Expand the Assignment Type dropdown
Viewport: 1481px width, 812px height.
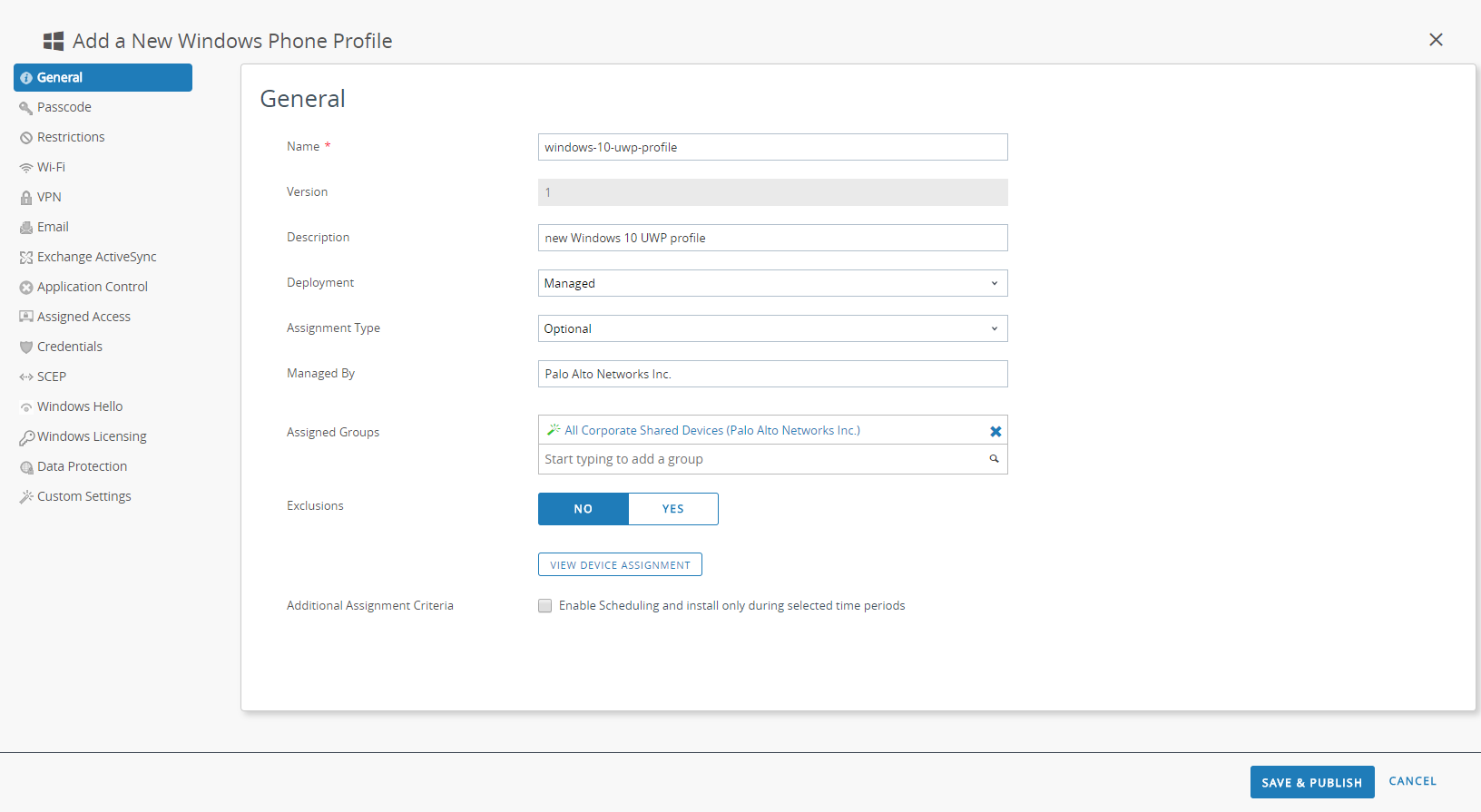coord(772,328)
